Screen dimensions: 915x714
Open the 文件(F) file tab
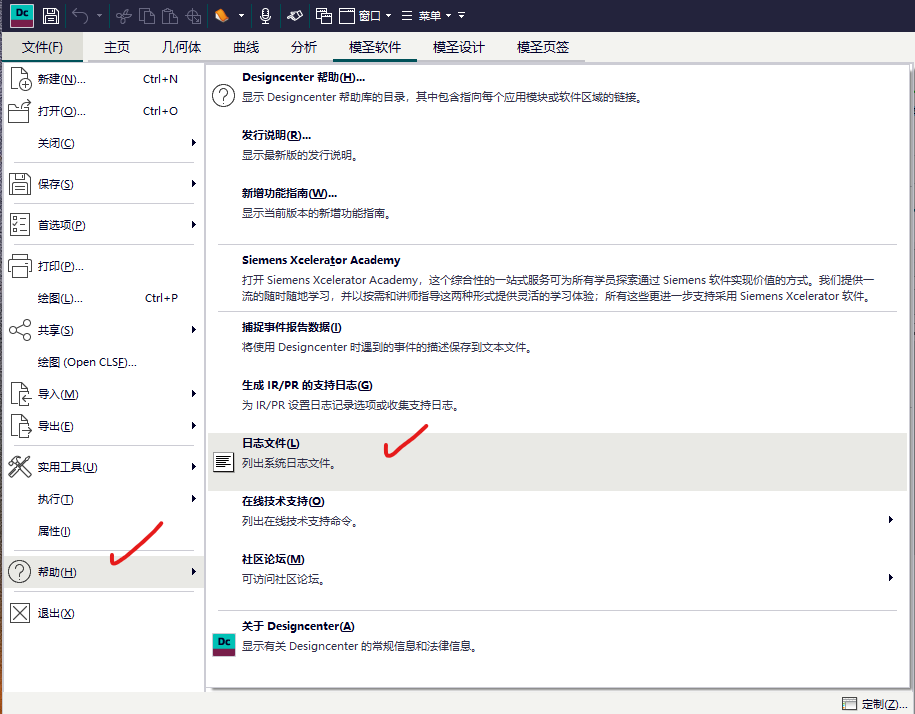(x=43, y=47)
